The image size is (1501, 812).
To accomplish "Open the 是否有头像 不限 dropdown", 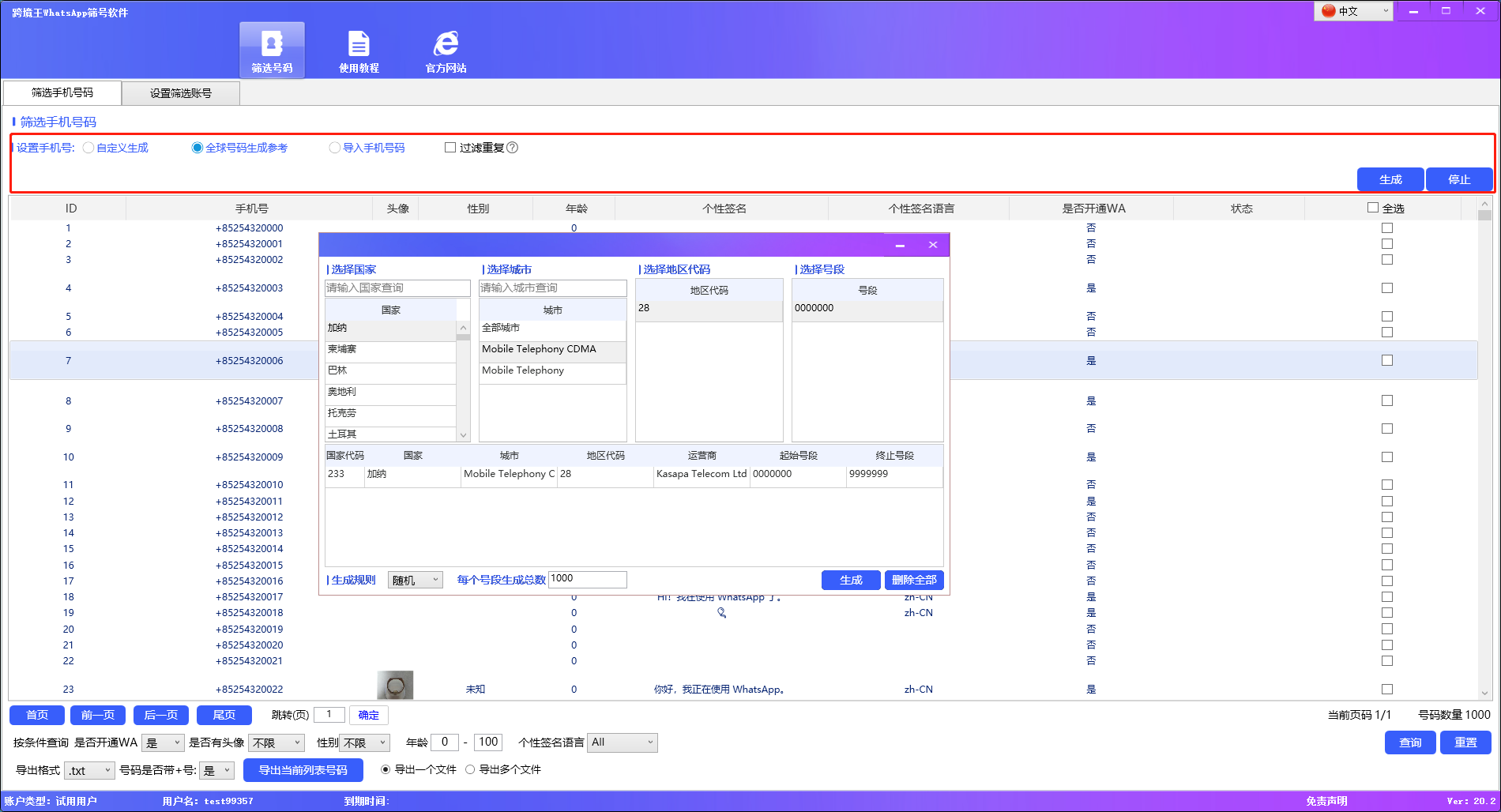I will point(276,742).
